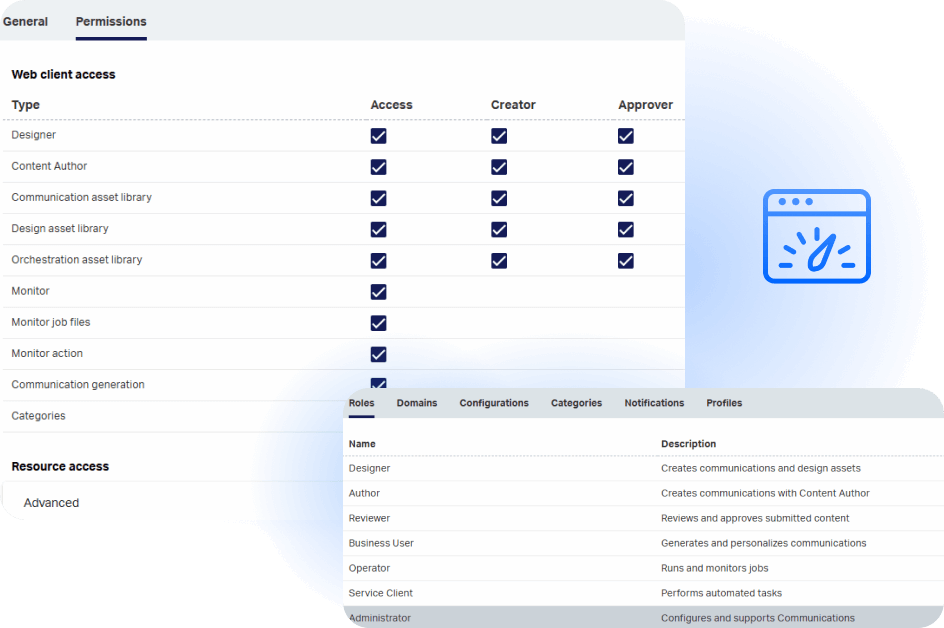Switch to the Configurations tab
The width and height of the screenshot is (944, 628).
pyautogui.click(x=494, y=403)
